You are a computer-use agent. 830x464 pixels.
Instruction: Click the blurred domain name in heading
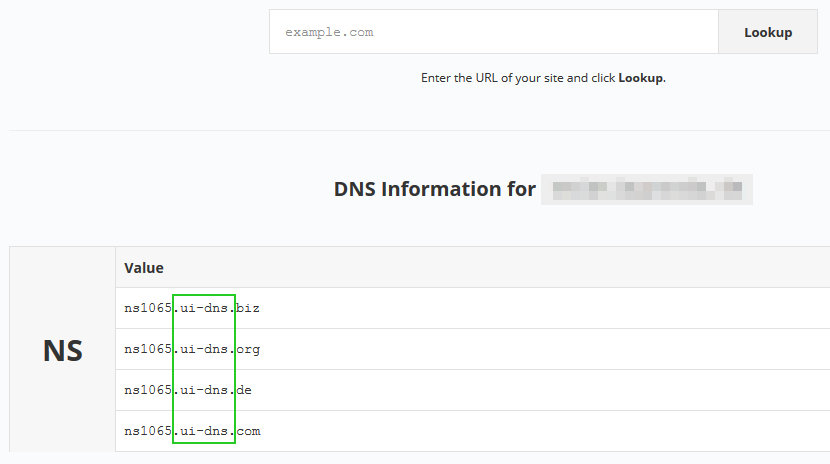(x=646, y=189)
